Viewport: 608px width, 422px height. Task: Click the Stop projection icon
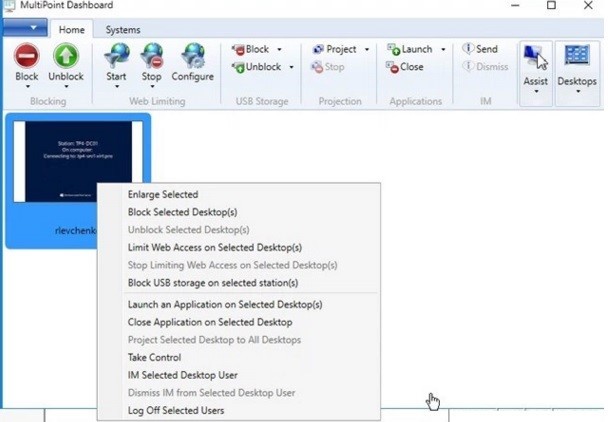317,67
